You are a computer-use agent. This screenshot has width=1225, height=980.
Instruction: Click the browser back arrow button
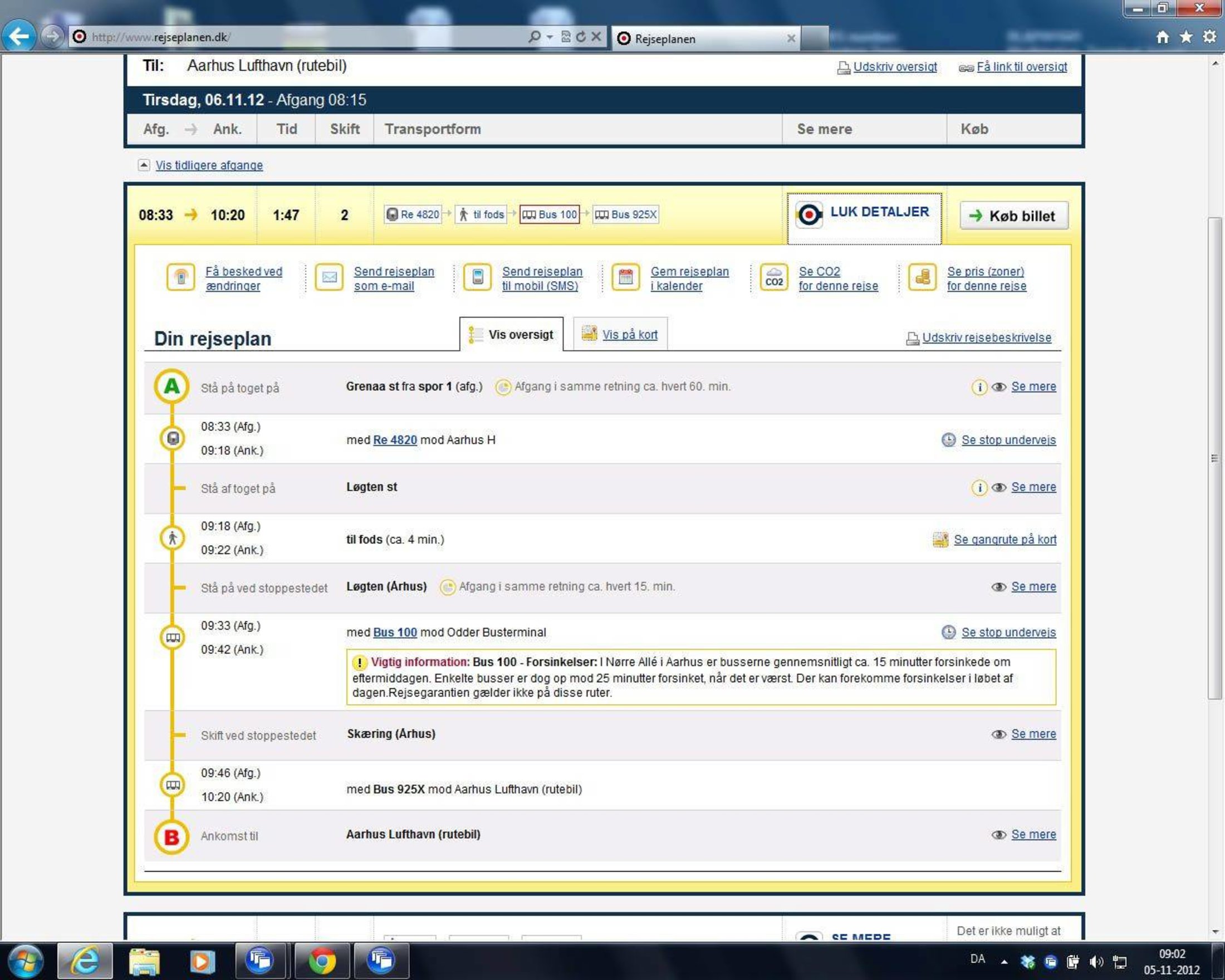tap(19, 36)
